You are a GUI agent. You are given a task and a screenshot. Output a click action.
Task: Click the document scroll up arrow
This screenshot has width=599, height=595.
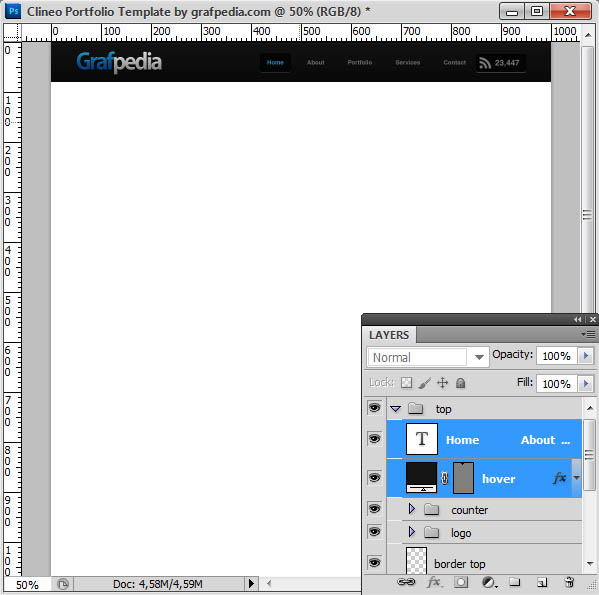click(x=588, y=35)
